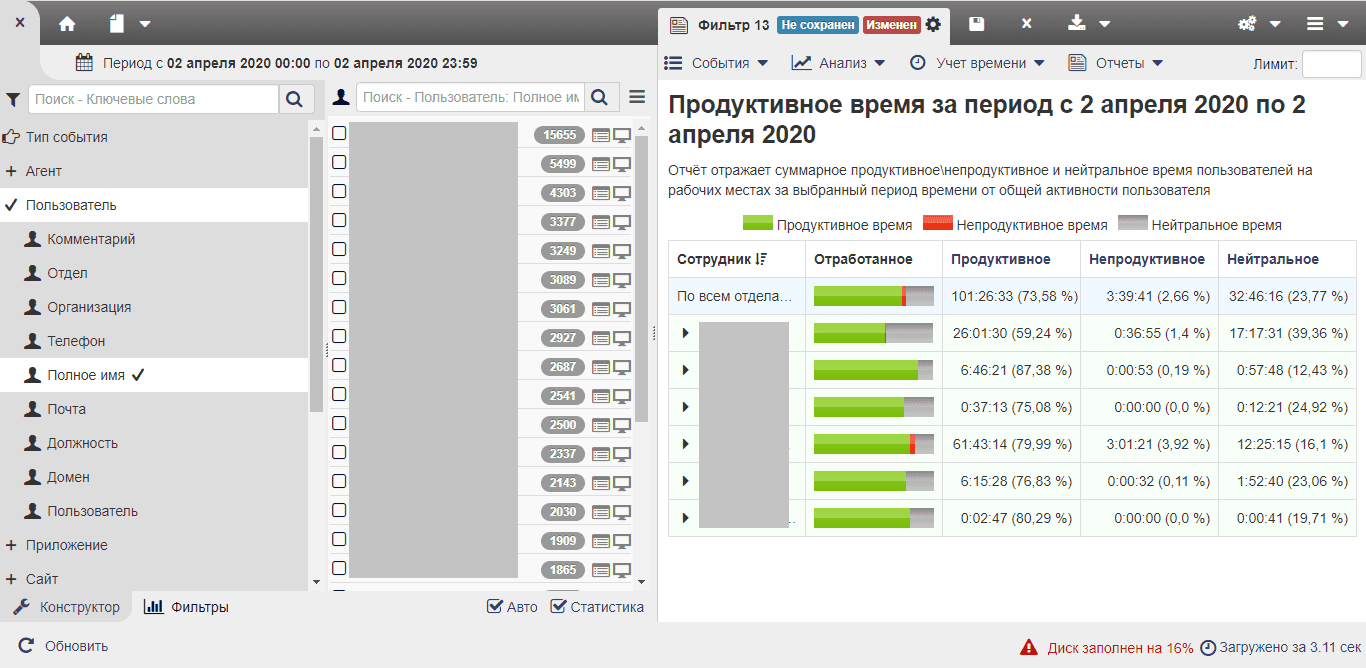Sort by the Сотрудник column icon
1366x668 pixels.
(x=761, y=259)
